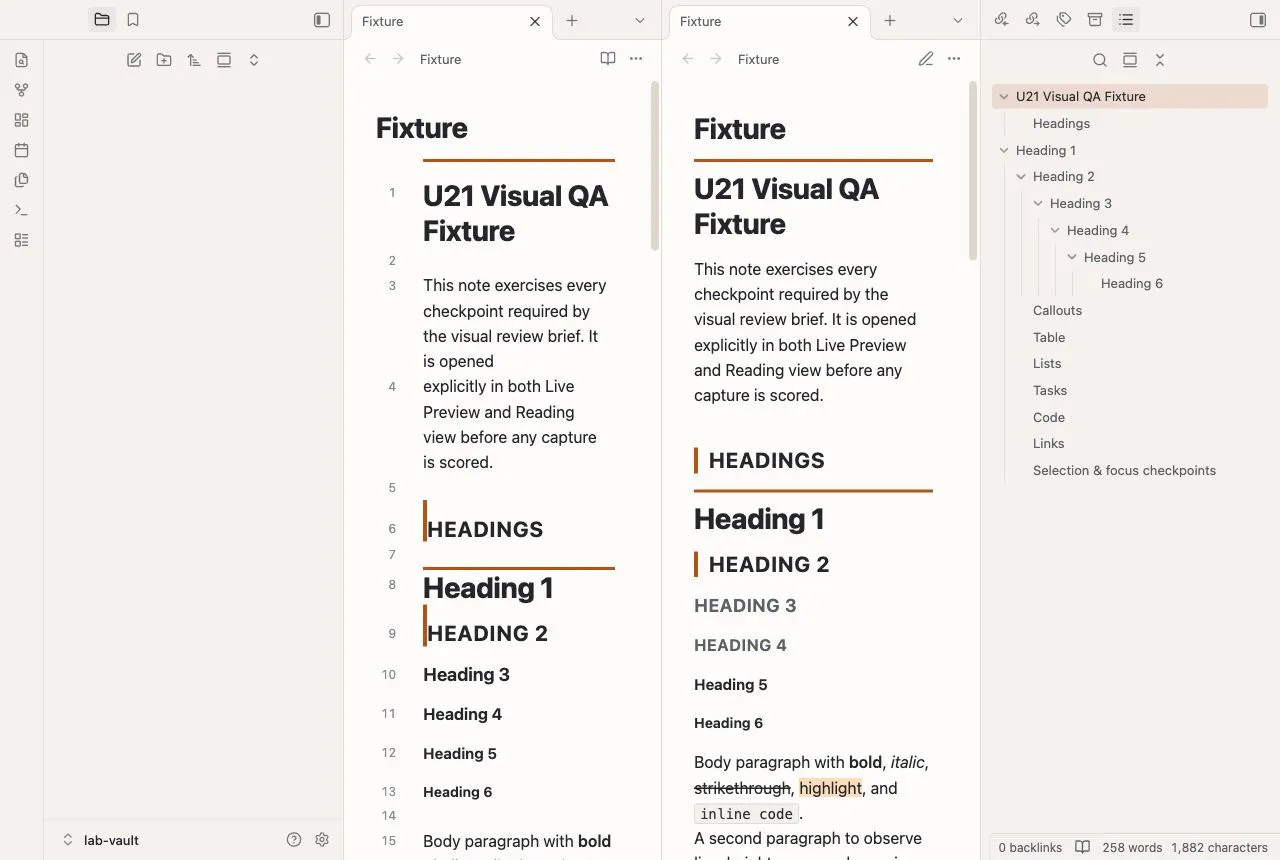The width and height of the screenshot is (1280, 860).
Task: Click the insert template ribbon icon
Action: tap(22, 180)
